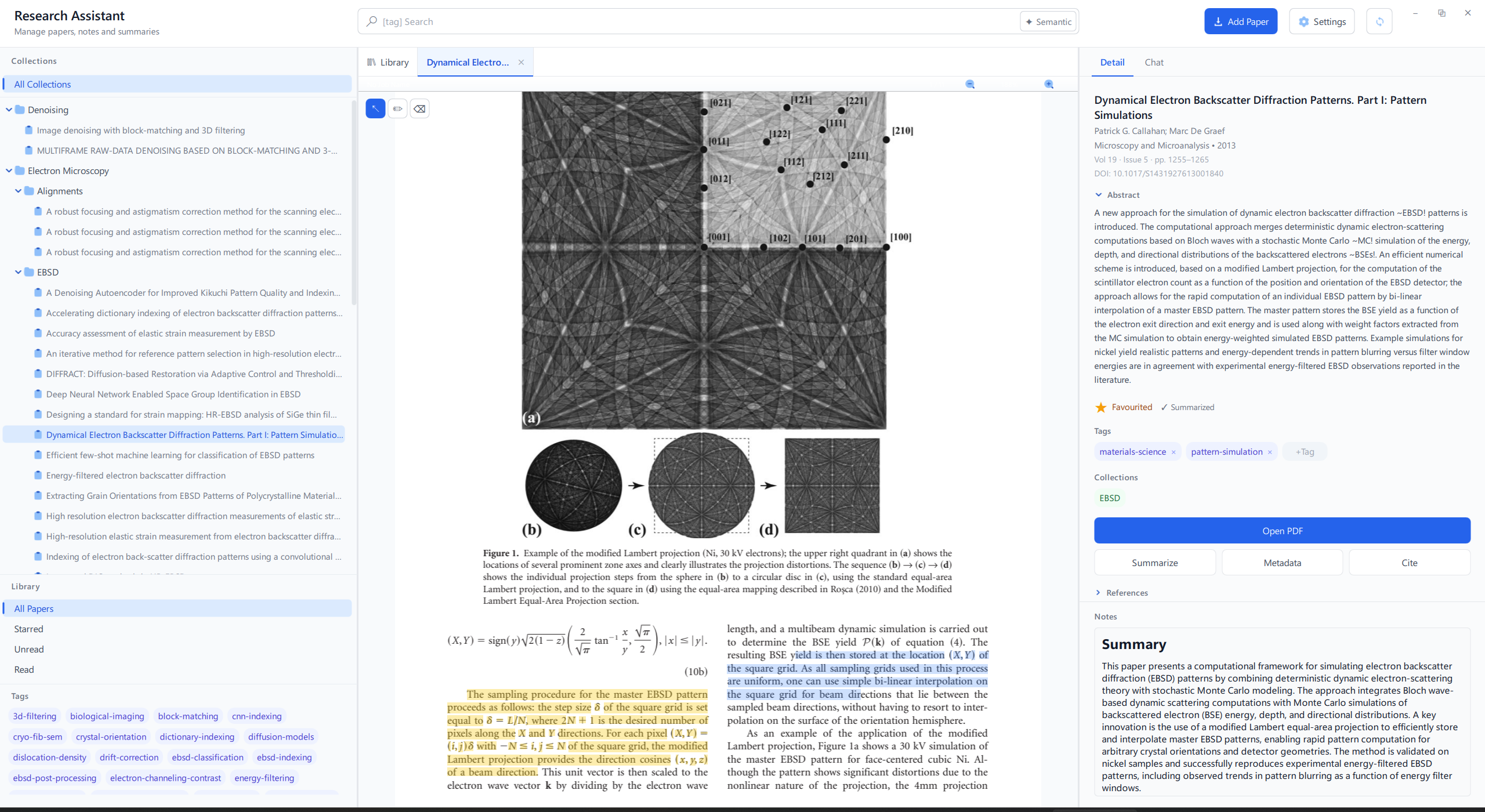Collapse the Abstract section
This screenshot has width=1485, height=812.
tap(1099, 195)
